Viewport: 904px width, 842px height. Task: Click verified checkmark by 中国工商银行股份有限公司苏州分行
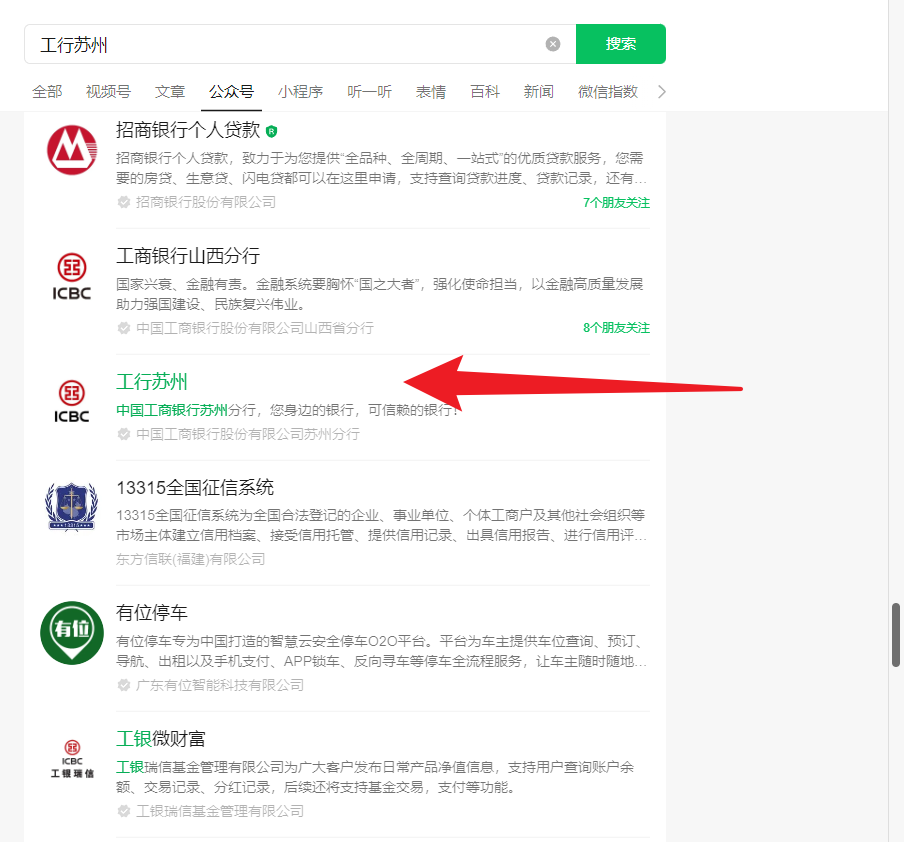(x=123, y=434)
